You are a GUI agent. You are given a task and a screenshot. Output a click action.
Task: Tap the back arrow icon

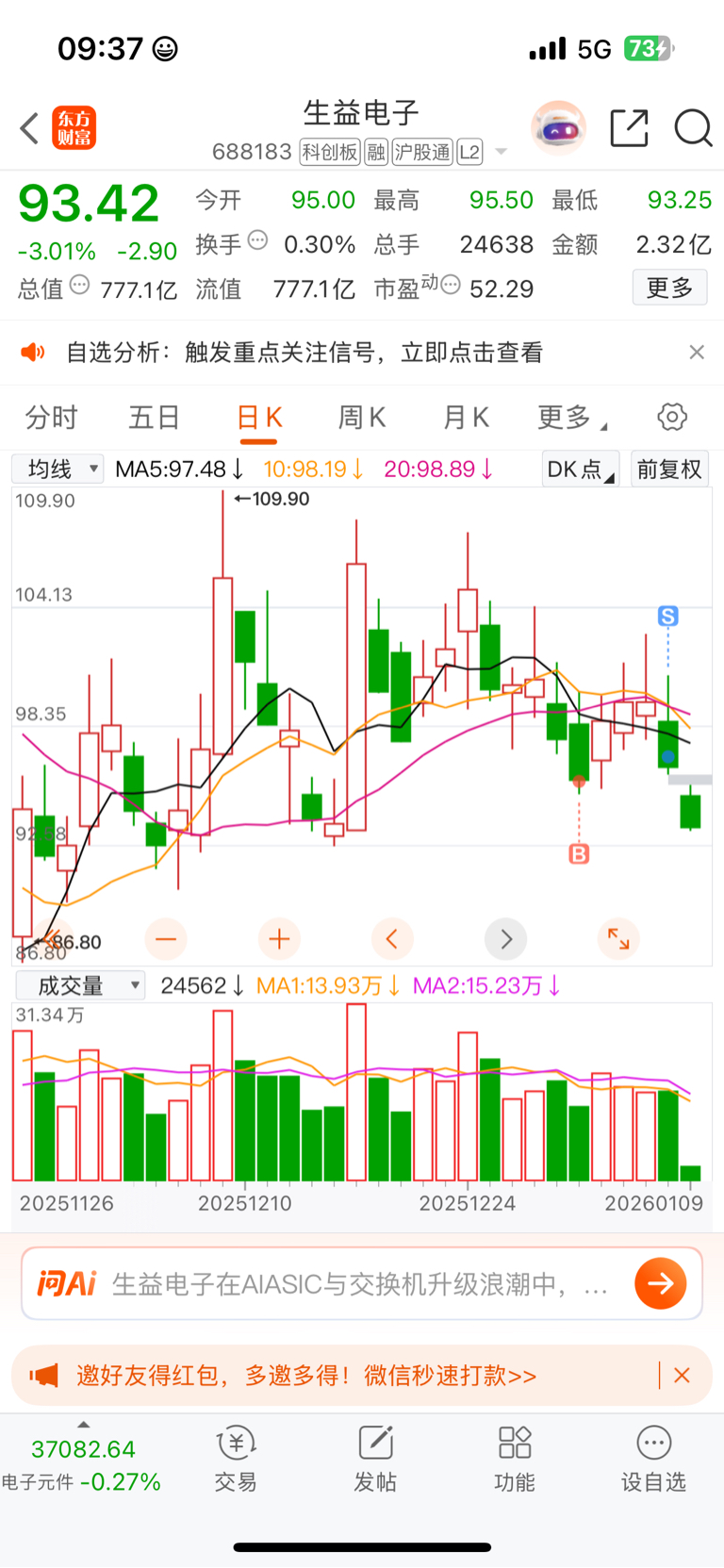[29, 128]
